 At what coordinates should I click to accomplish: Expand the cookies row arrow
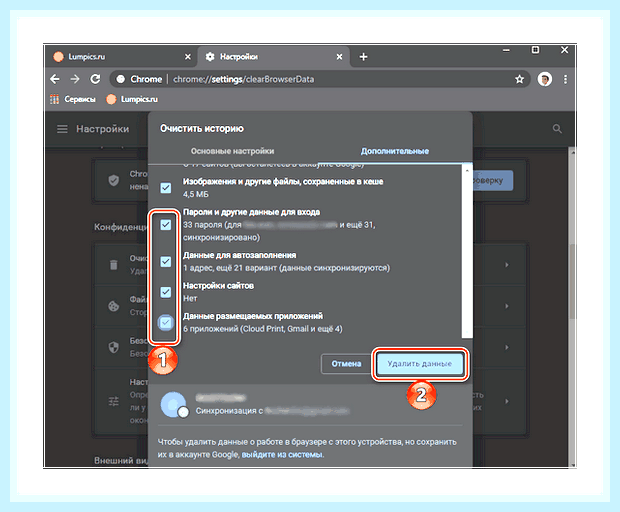coord(507,306)
